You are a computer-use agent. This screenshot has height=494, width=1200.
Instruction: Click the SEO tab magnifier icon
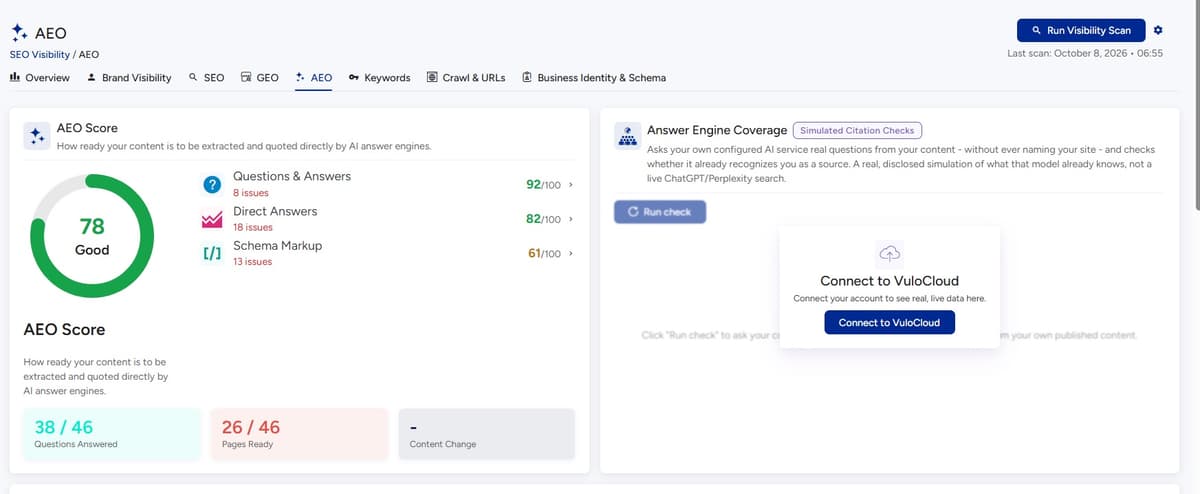tap(193, 77)
